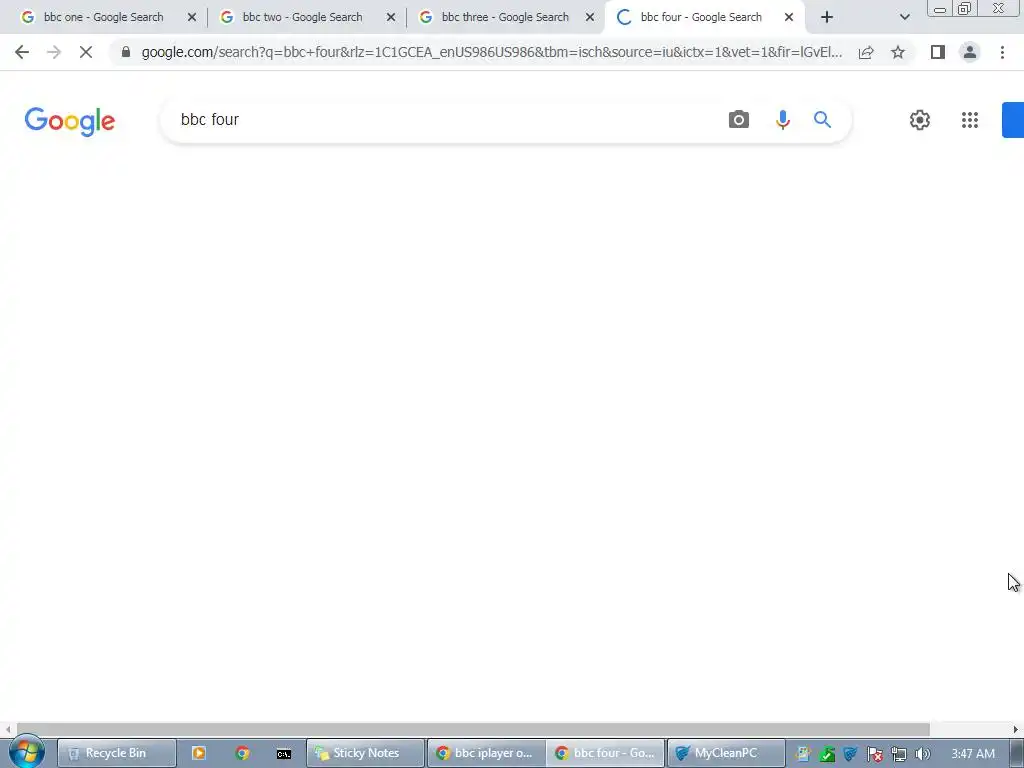Open Recycle Bin from taskbar
Screen dimensions: 1024x768
116,753
